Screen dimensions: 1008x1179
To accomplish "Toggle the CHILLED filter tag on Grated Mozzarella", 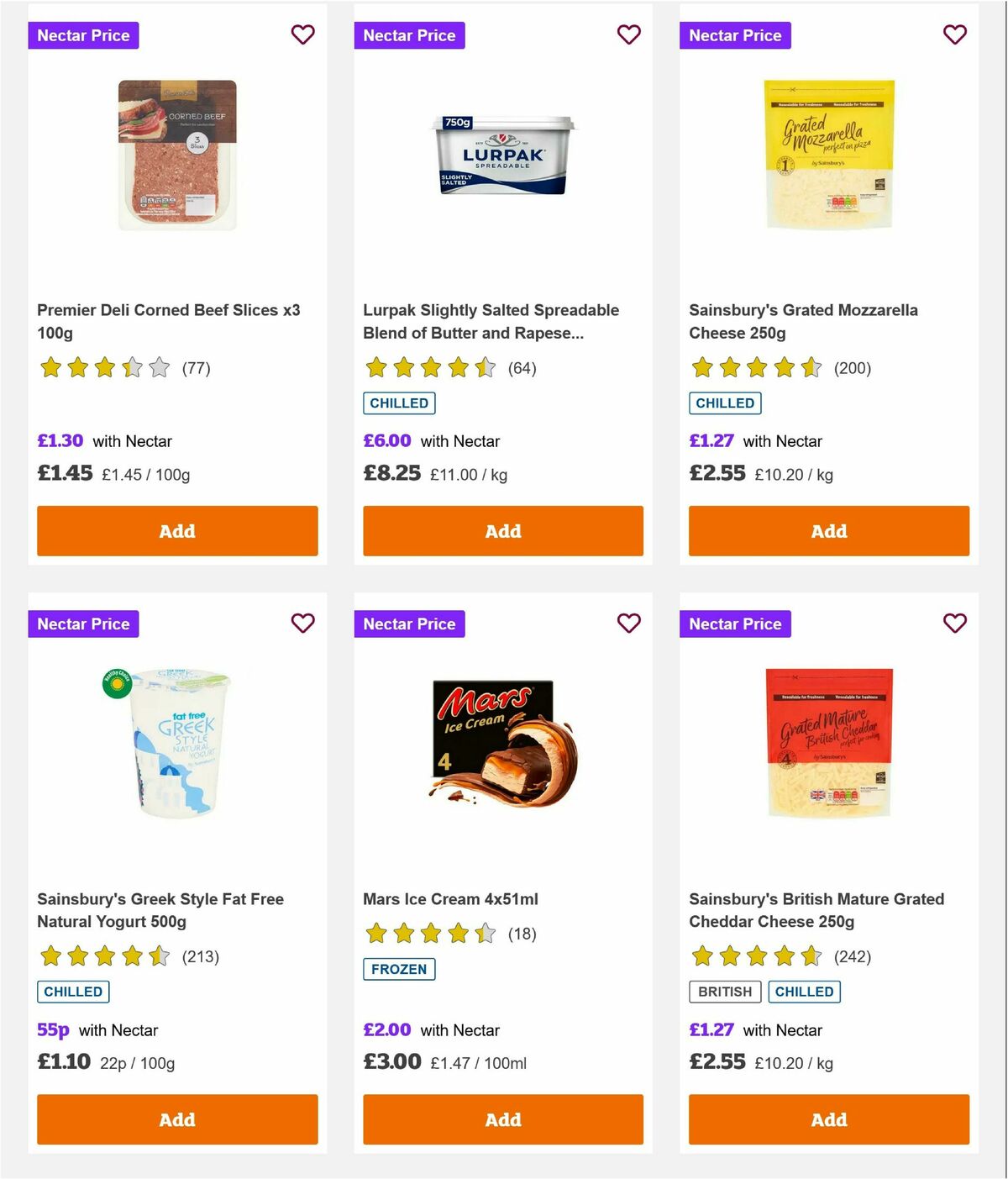I will pyautogui.click(x=725, y=403).
